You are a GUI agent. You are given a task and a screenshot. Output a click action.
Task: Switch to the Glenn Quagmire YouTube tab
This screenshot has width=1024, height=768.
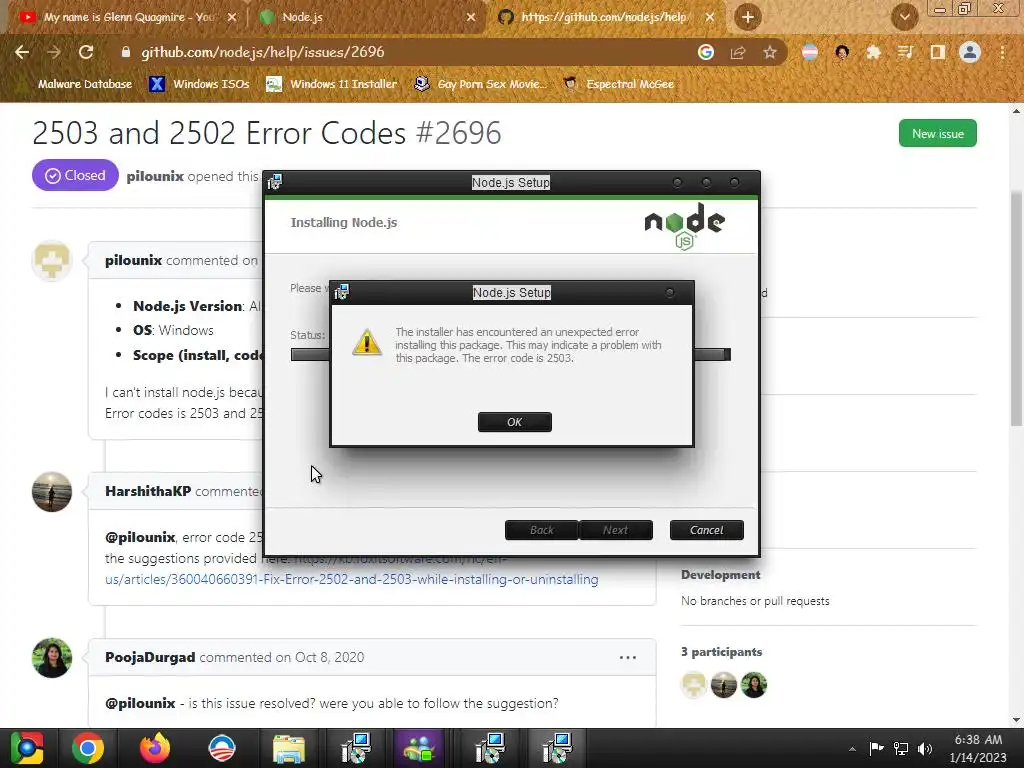pyautogui.click(x=127, y=17)
